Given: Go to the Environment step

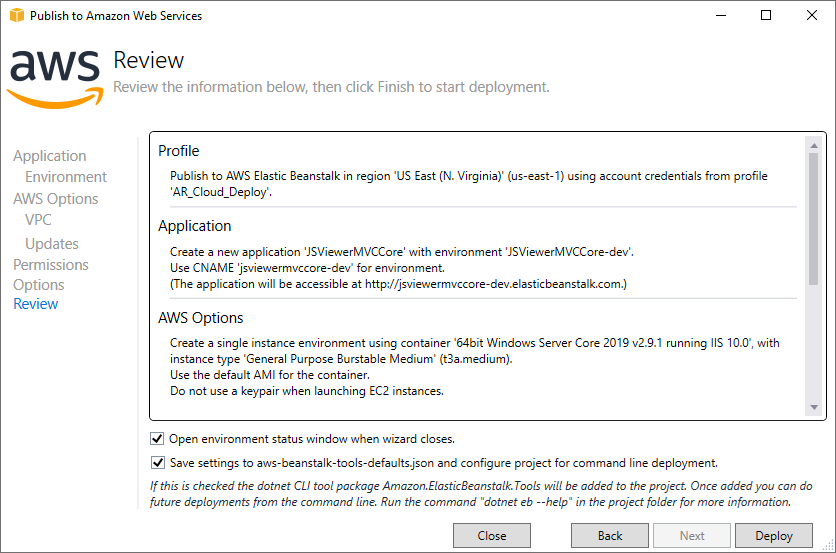Looking at the screenshot, I should [x=66, y=177].
